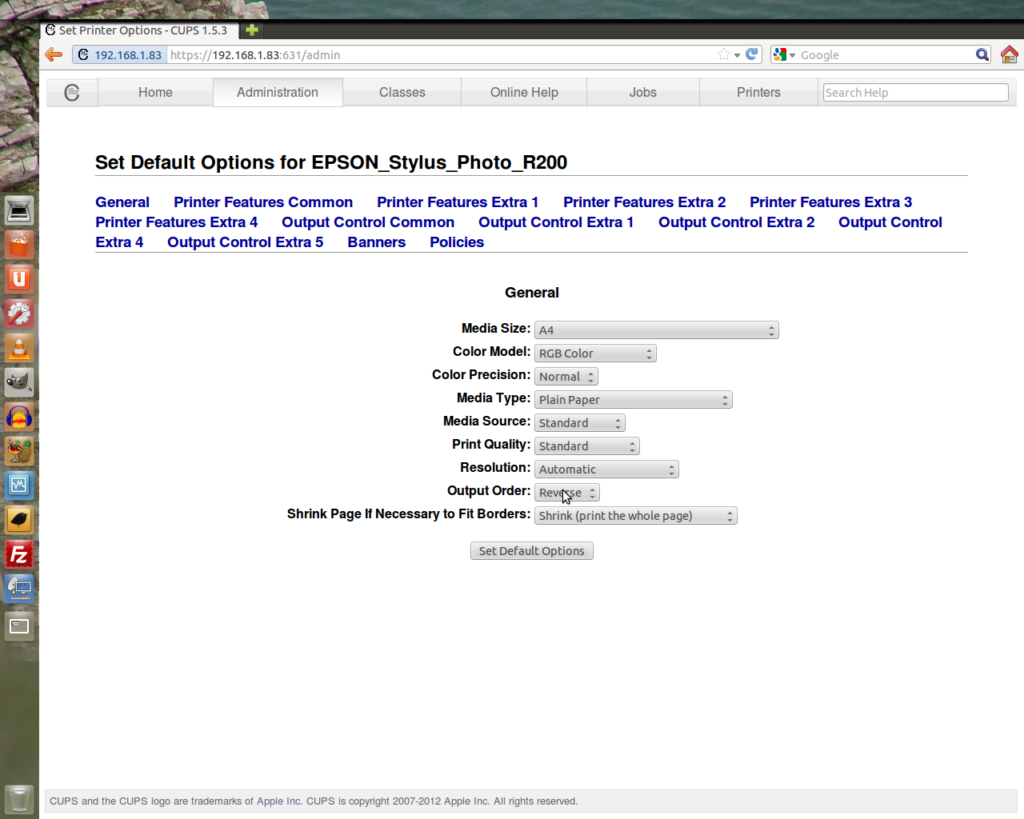Open the Output Control Common link
This screenshot has width=1024, height=819.
point(368,222)
